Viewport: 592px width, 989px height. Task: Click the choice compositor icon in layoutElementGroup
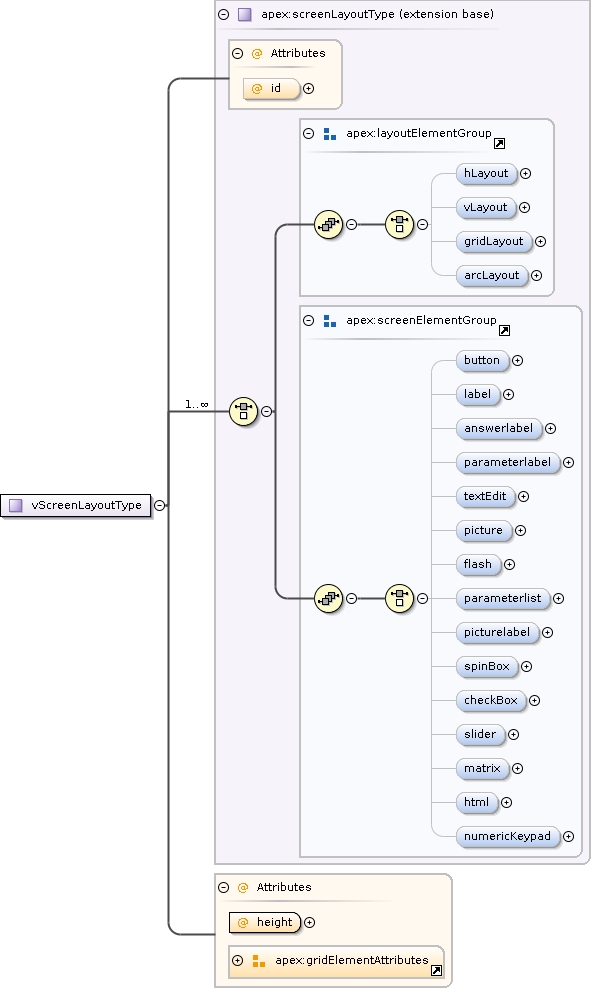click(399, 225)
